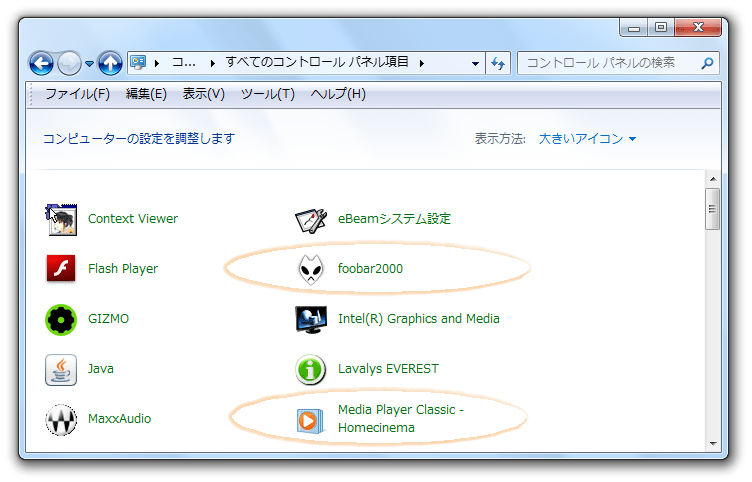Click the scrollbar down arrow
Image resolution: width=752 pixels, height=482 pixels.
713,444
